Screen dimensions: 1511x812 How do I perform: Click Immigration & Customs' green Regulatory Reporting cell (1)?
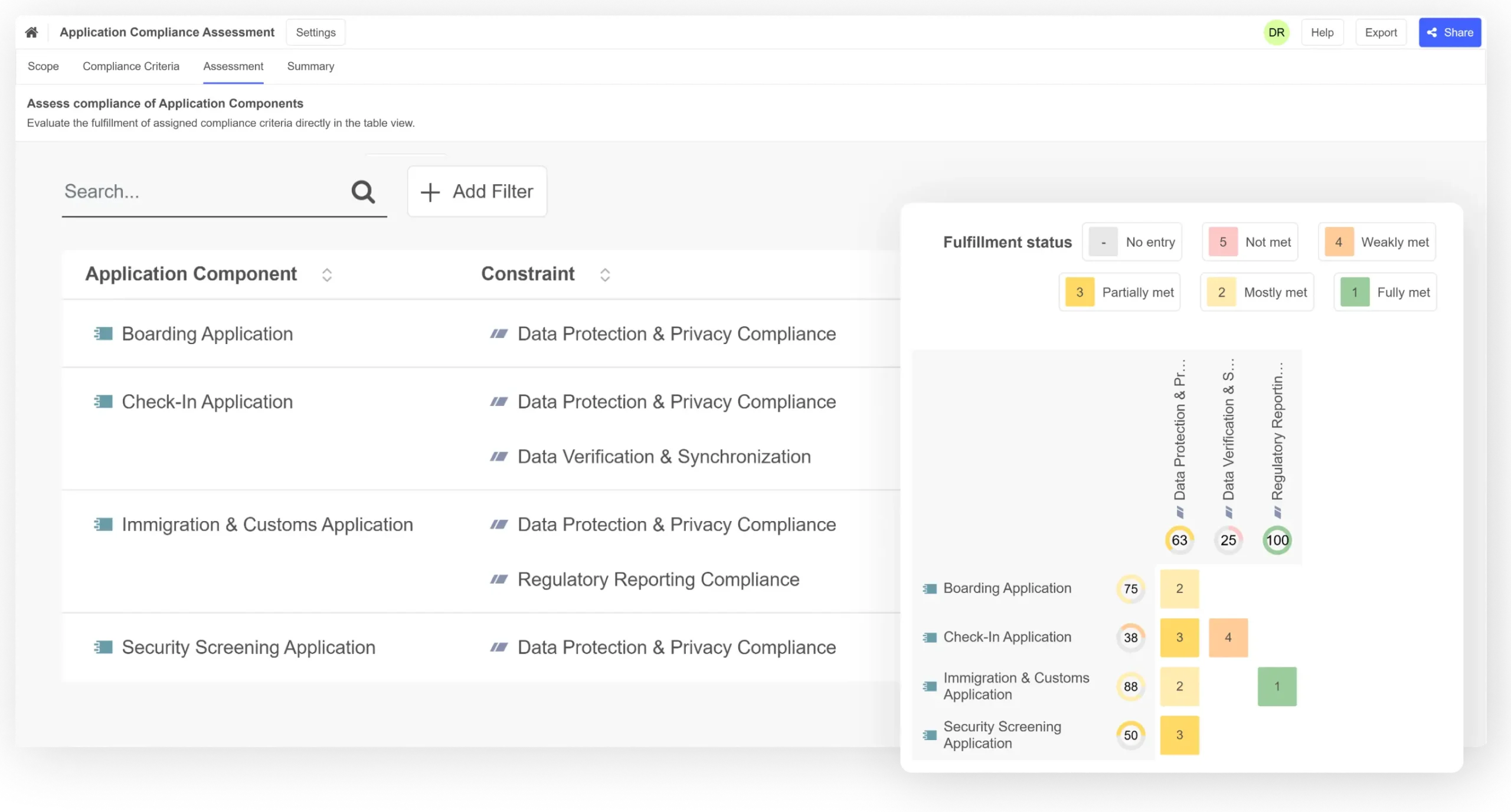(1277, 687)
